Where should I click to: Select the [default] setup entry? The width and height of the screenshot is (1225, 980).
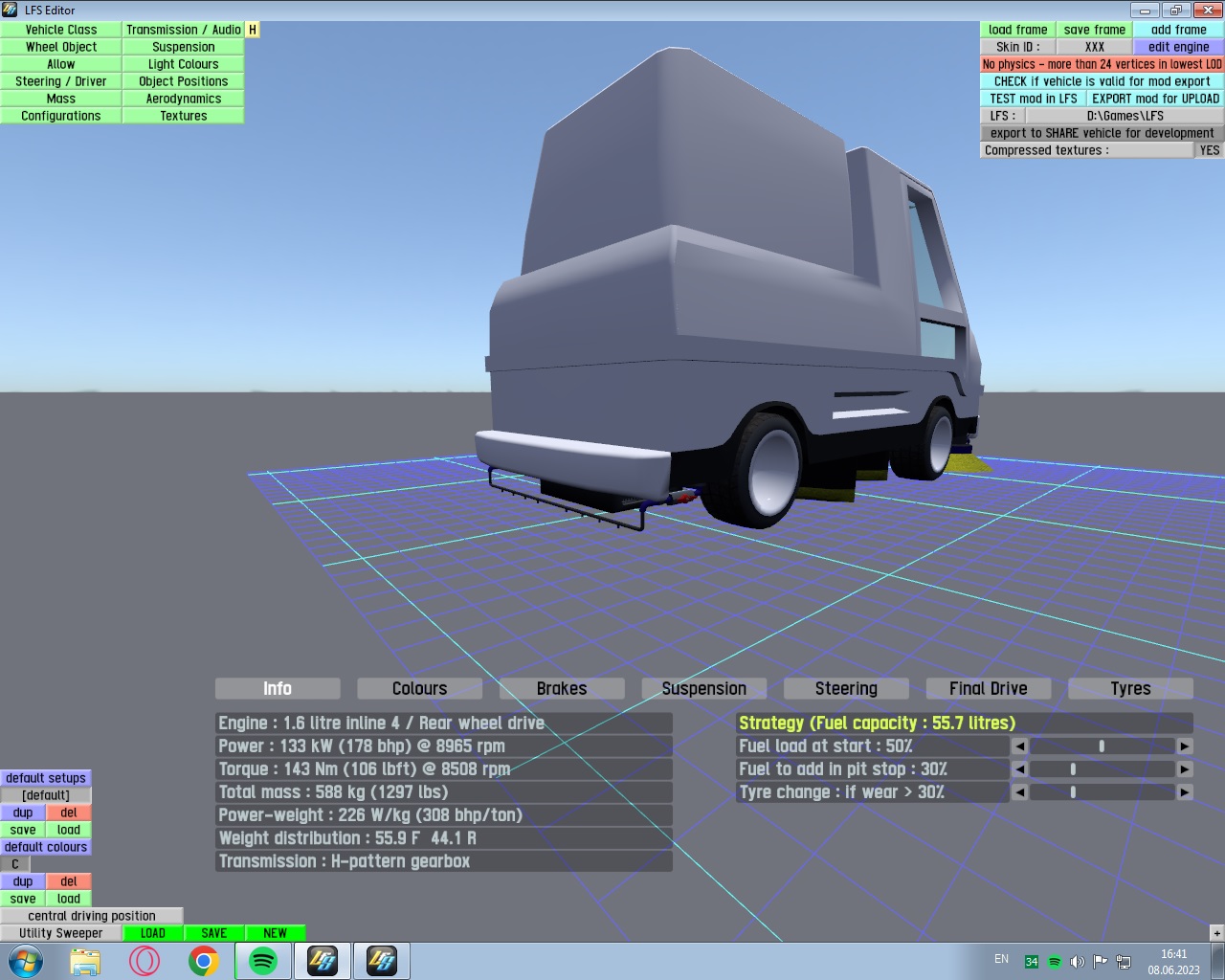pyautogui.click(x=46, y=795)
